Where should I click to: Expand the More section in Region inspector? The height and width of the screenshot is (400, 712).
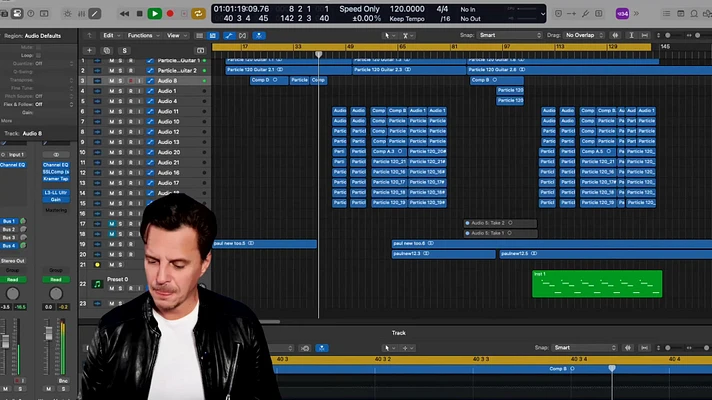coord(6,121)
